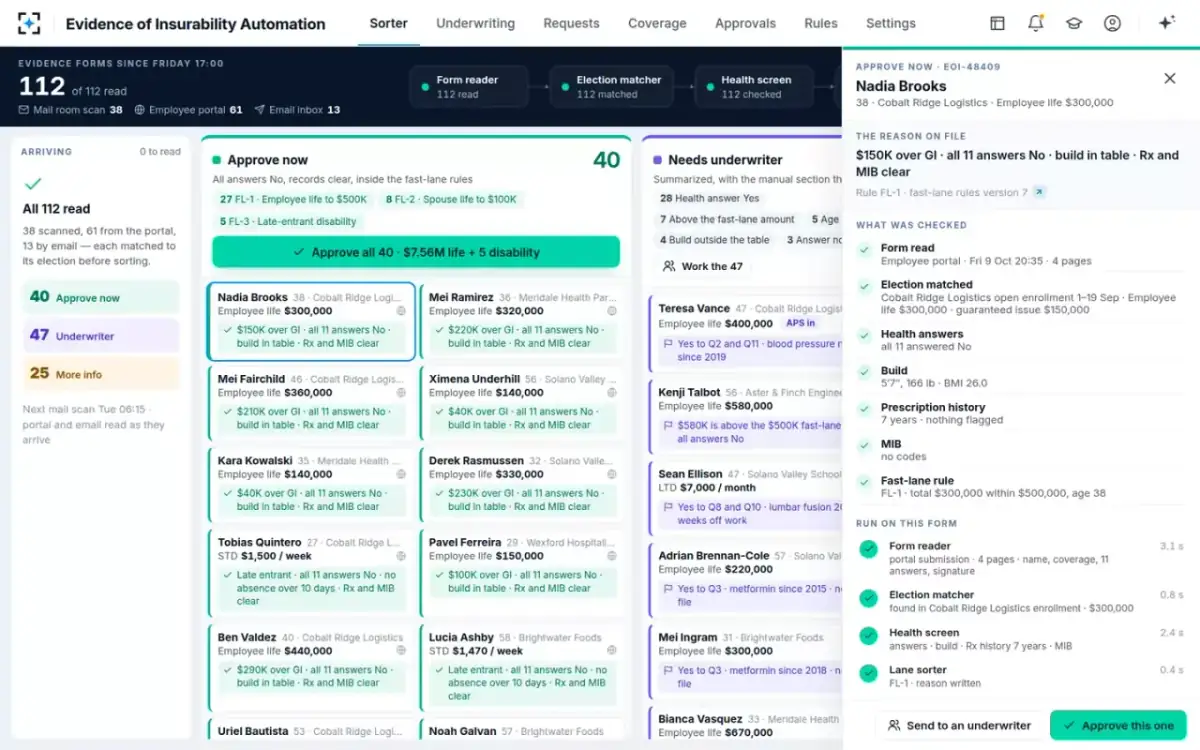Image resolution: width=1200 pixels, height=750 pixels.
Task: Click the Form reader 112 read pipeline step
Action: (469, 87)
